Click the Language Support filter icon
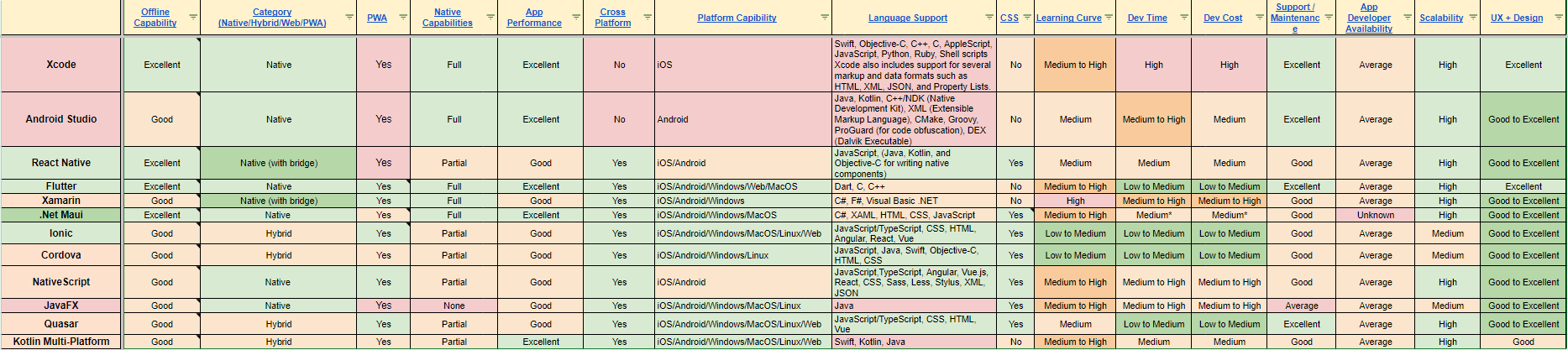The height and width of the screenshot is (350, 1568). tap(989, 18)
